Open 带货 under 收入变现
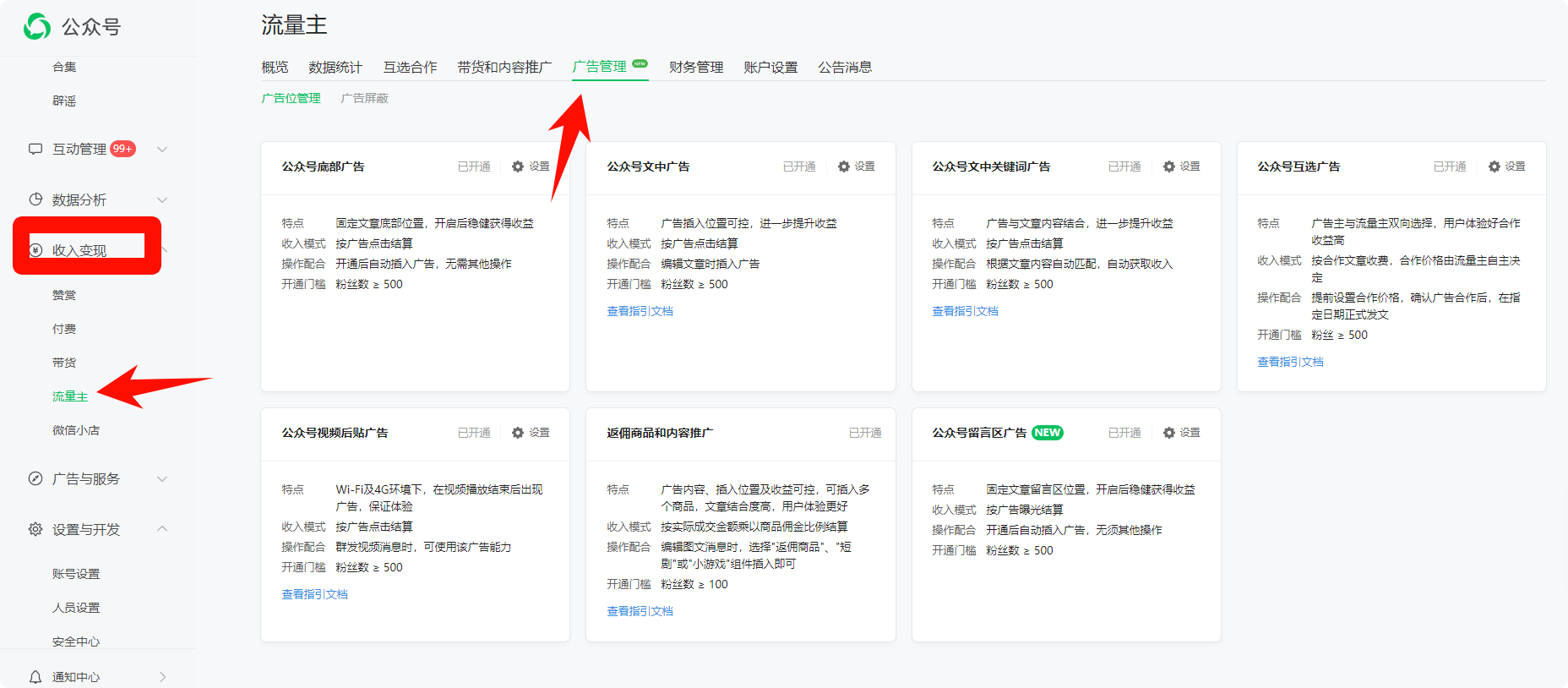This screenshot has height=688, width=1568. [64, 363]
